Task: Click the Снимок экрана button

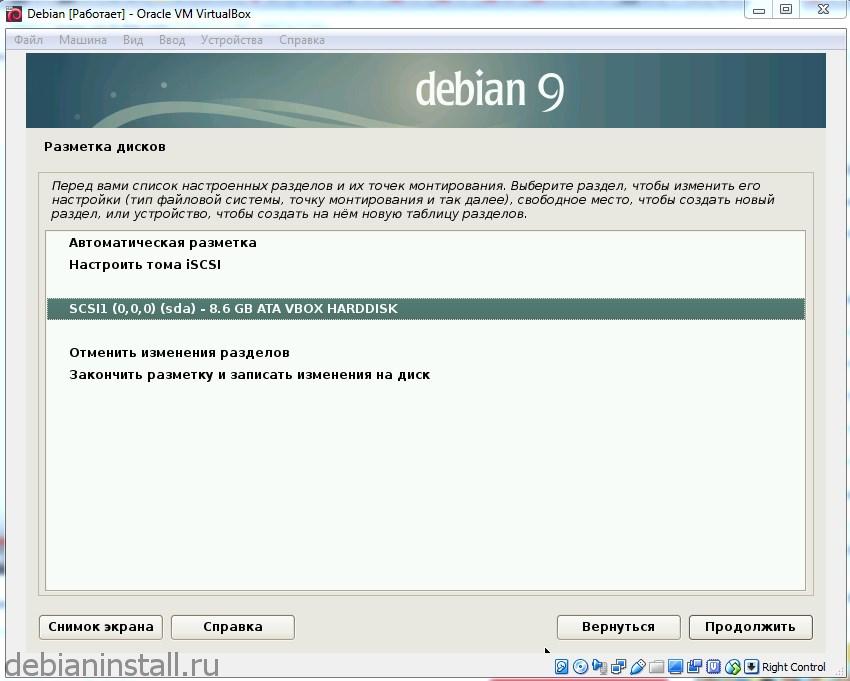Action: pos(101,627)
